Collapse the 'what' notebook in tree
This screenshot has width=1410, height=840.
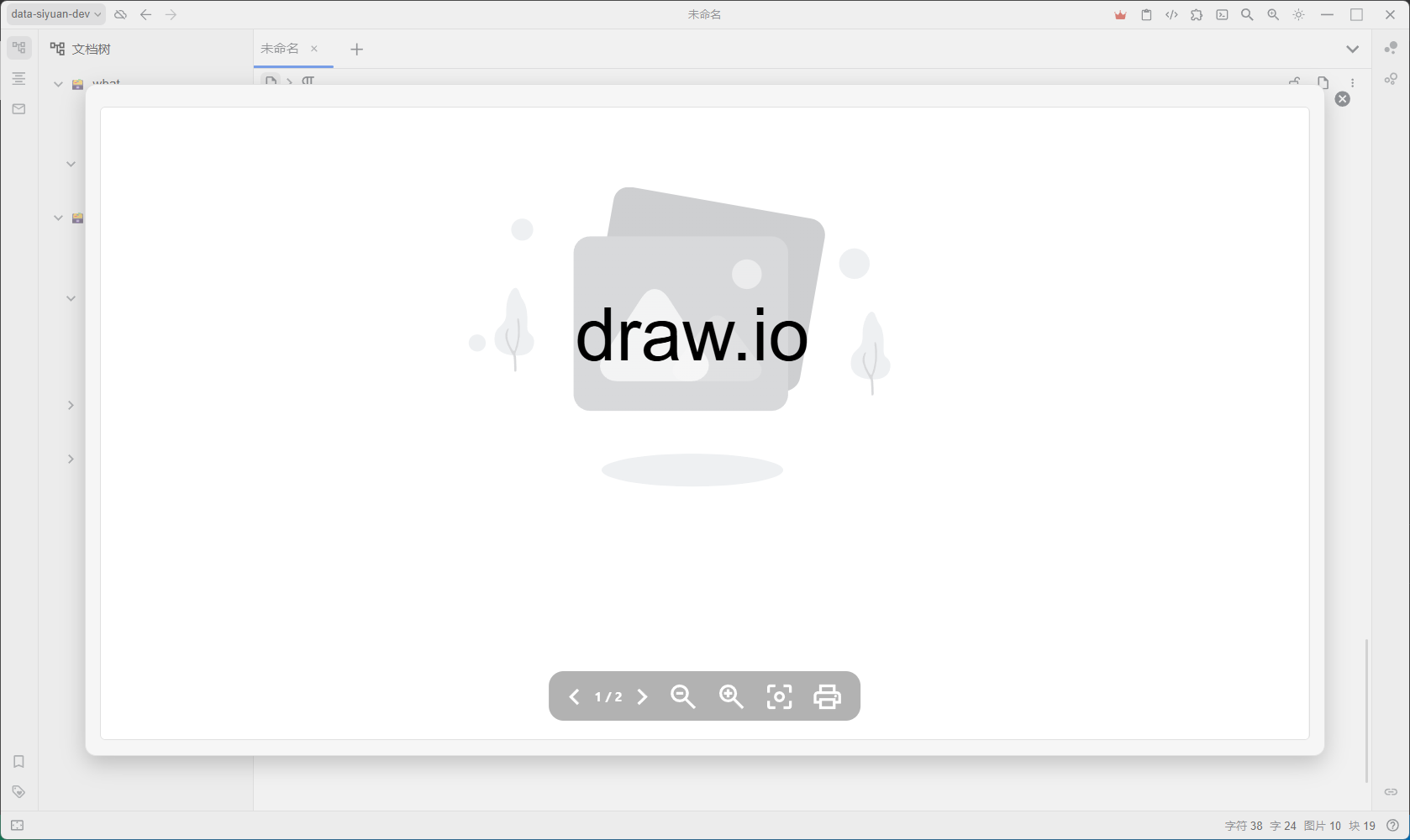point(58,83)
